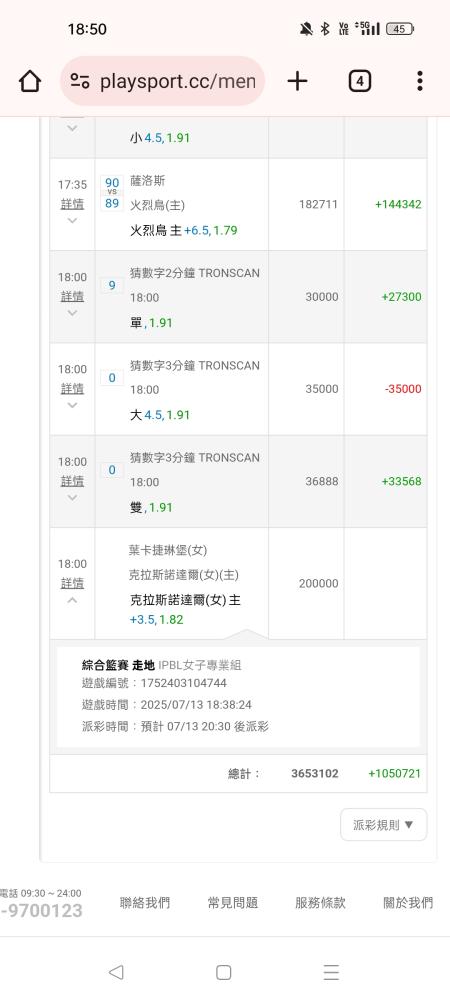450x1000 pixels.
Task: Open the 常見問題 footer link
Action: point(233,902)
